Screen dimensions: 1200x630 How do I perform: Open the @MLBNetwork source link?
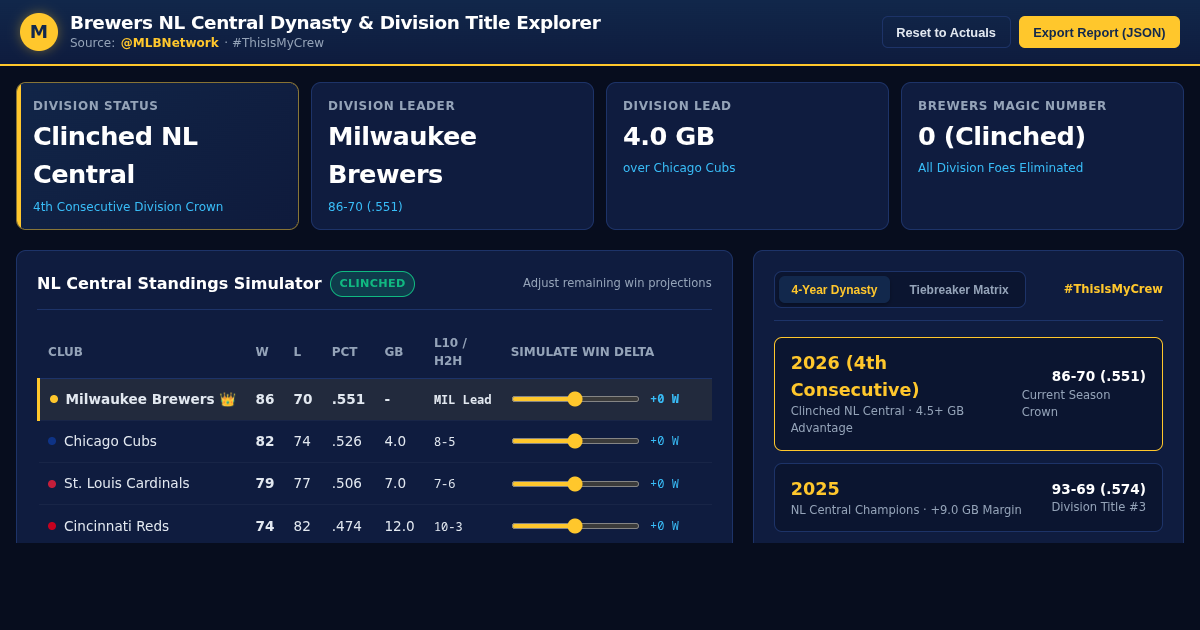[169, 43]
